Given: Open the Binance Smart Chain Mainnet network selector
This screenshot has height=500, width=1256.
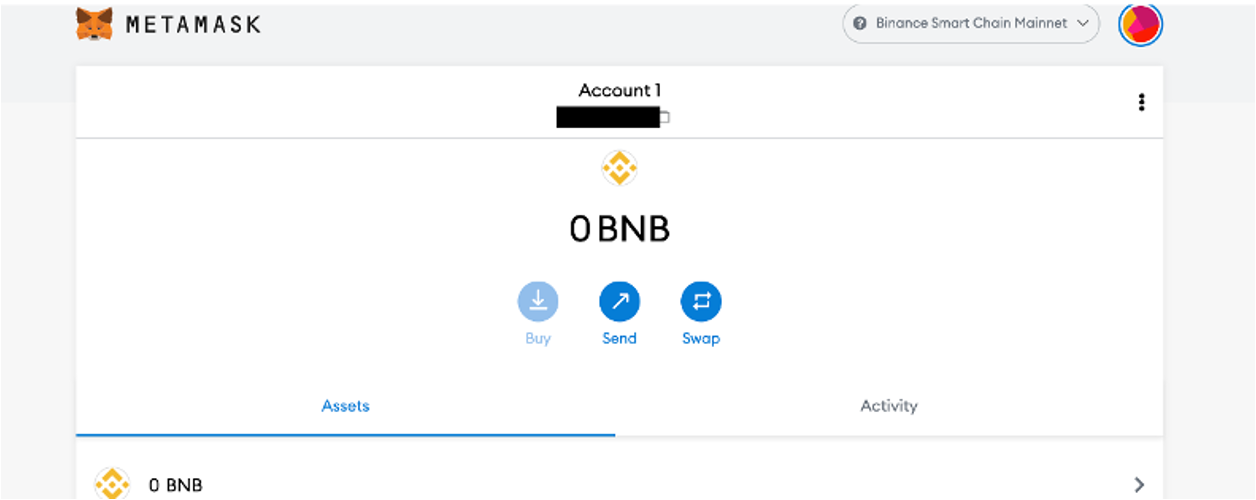Looking at the screenshot, I should point(970,23).
